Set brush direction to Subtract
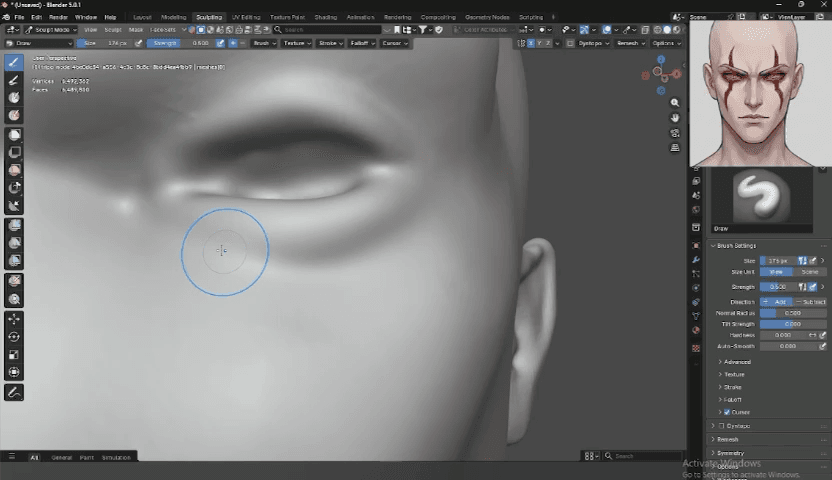Viewport: 832px width, 480px height. coord(810,302)
